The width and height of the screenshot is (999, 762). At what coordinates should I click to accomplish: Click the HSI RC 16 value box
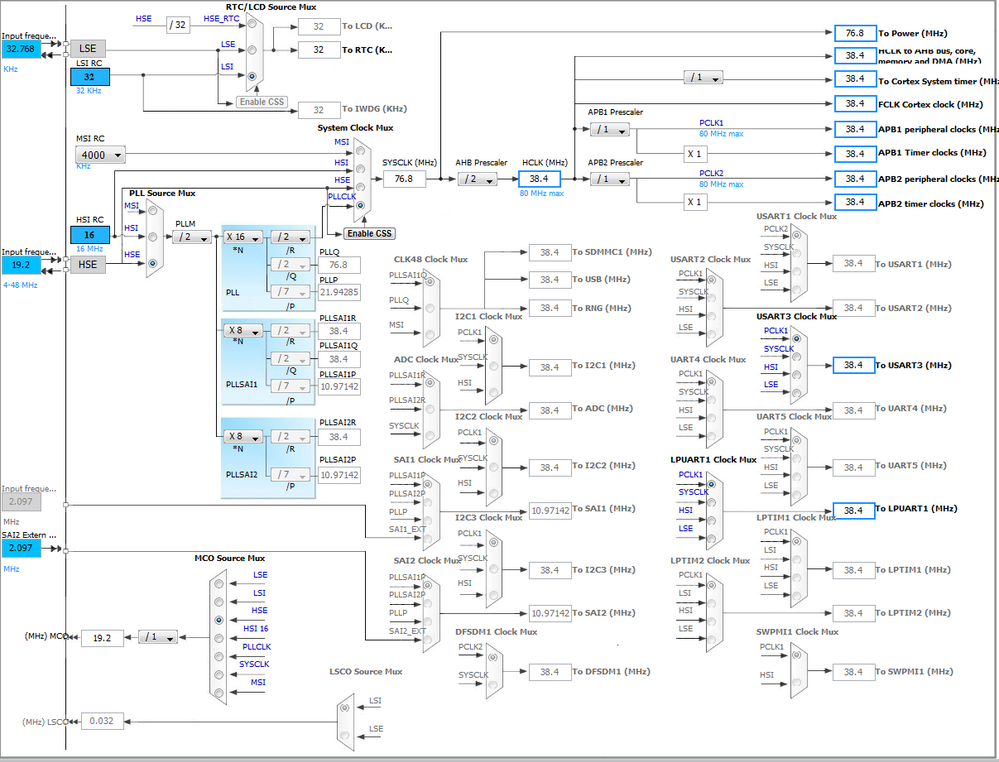coord(90,234)
